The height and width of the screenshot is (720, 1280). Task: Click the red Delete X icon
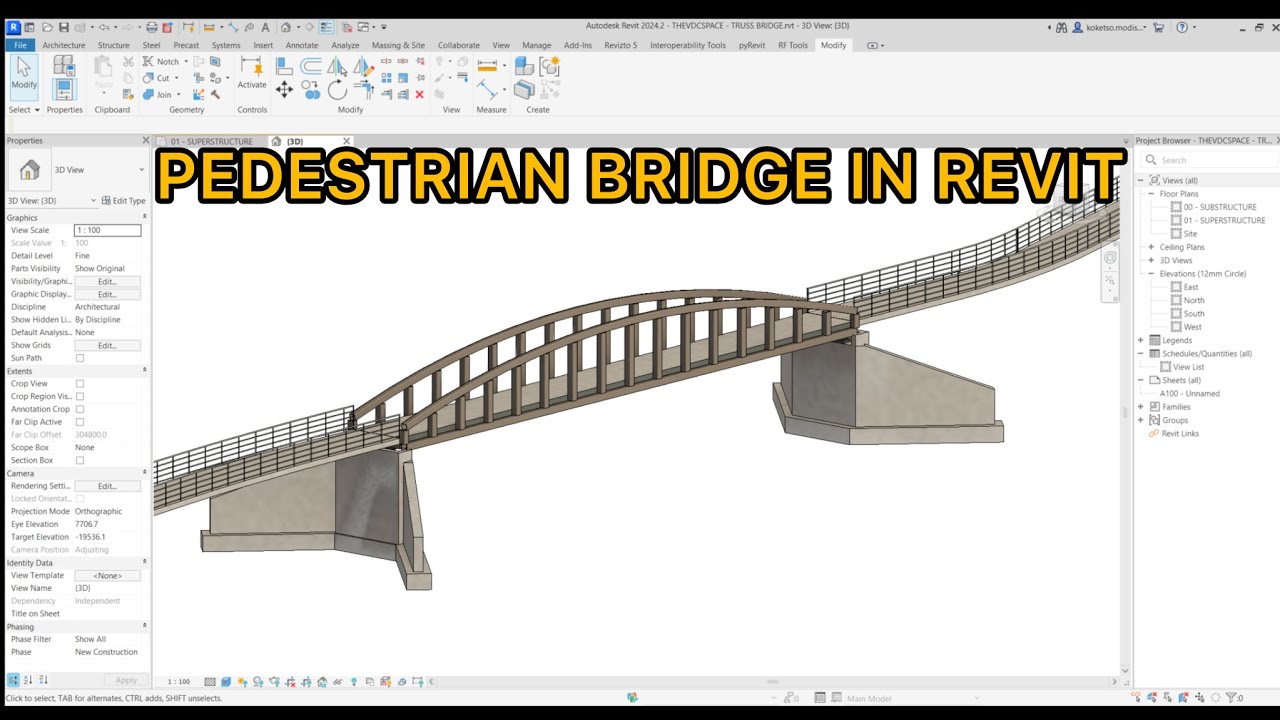[419, 94]
